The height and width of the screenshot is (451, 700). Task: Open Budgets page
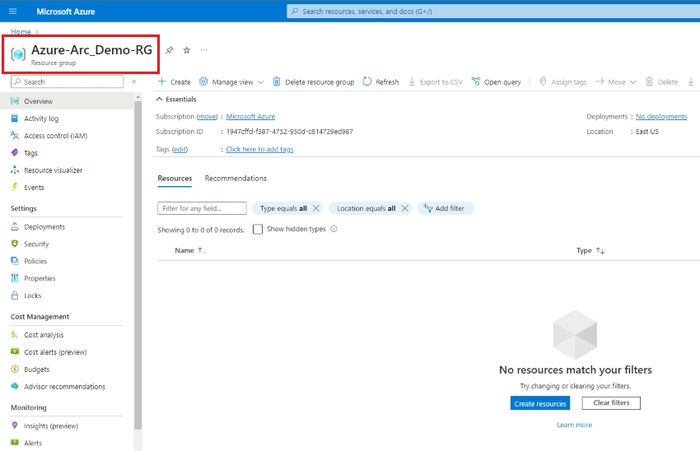pyautogui.click(x=37, y=369)
